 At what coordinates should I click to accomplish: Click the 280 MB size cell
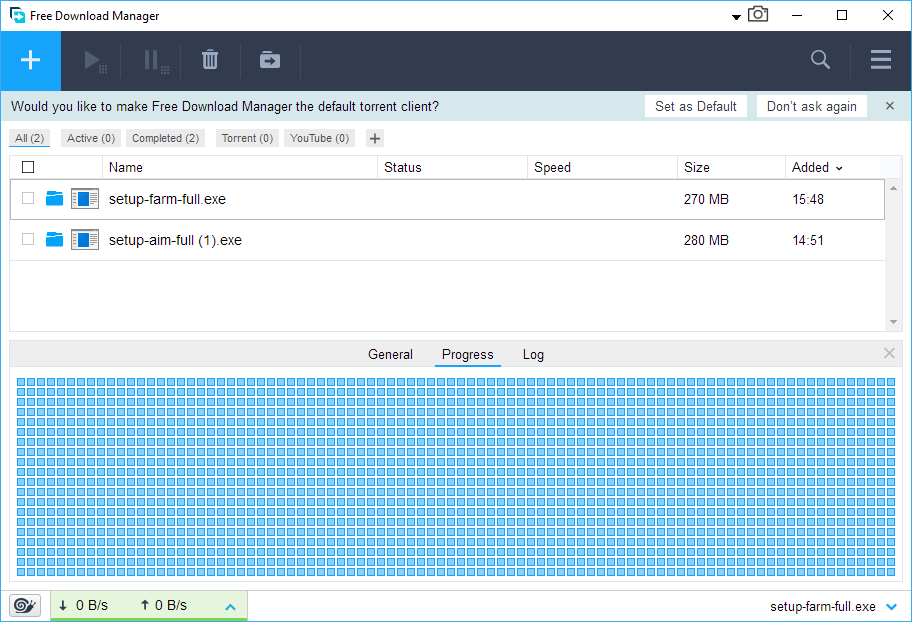point(706,240)
